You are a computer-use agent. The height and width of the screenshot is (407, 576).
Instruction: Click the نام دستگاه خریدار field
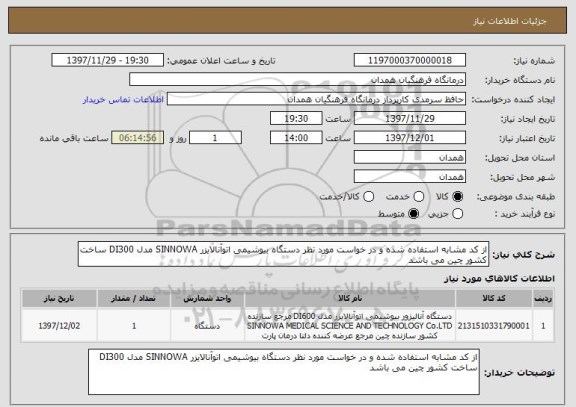[x=298, y=80]
